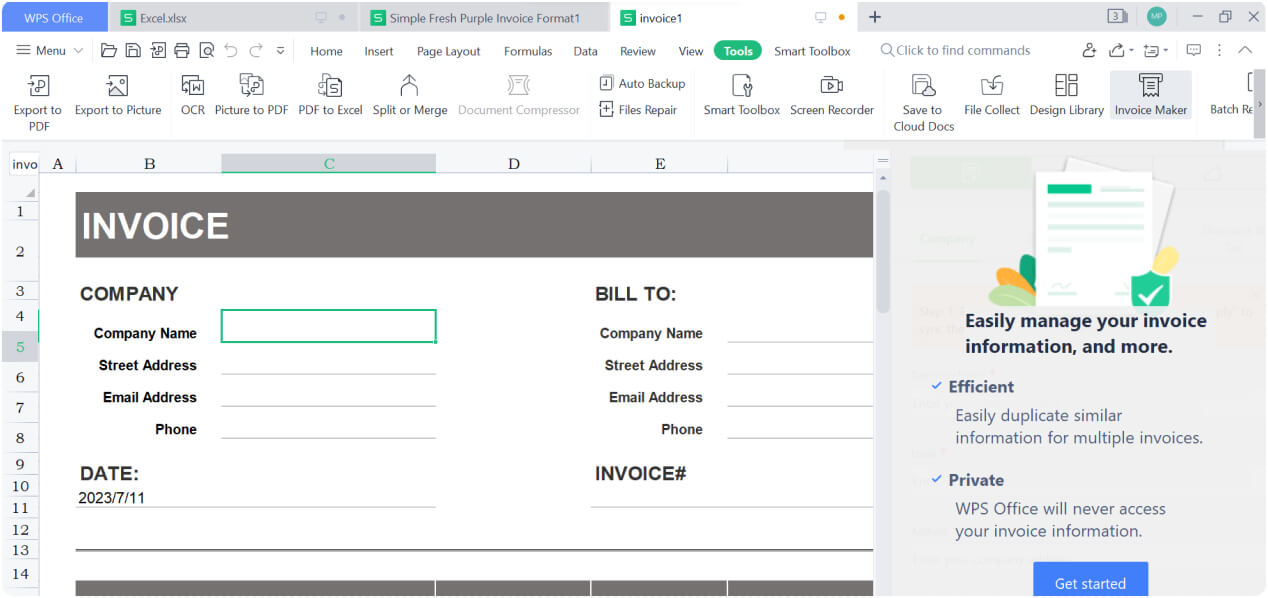1268x598 pixels.
Task: Open the OCR tool
Action: coord(192,95)
